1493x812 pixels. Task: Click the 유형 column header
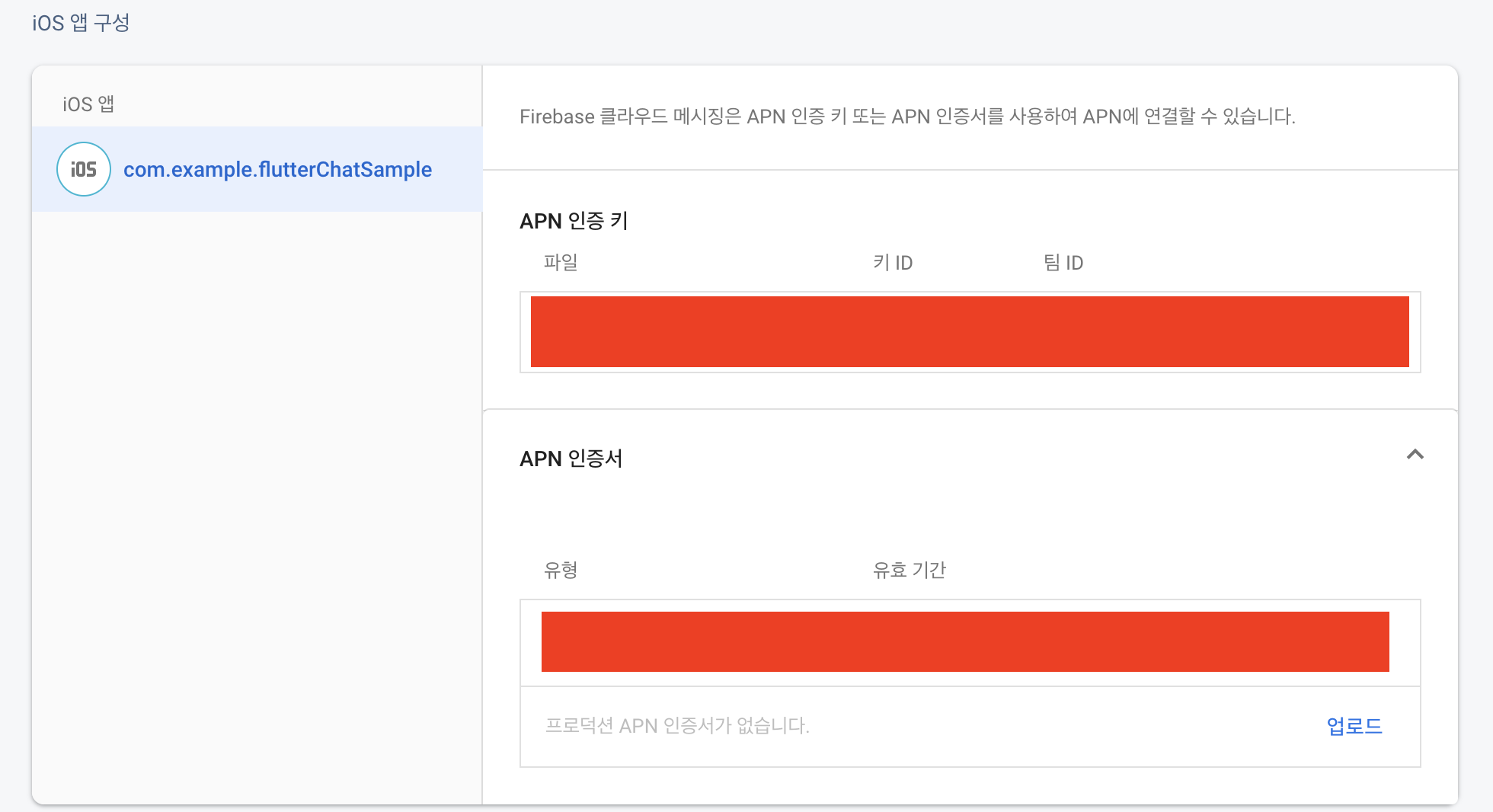pyautogui.click(x=561, y=570)
